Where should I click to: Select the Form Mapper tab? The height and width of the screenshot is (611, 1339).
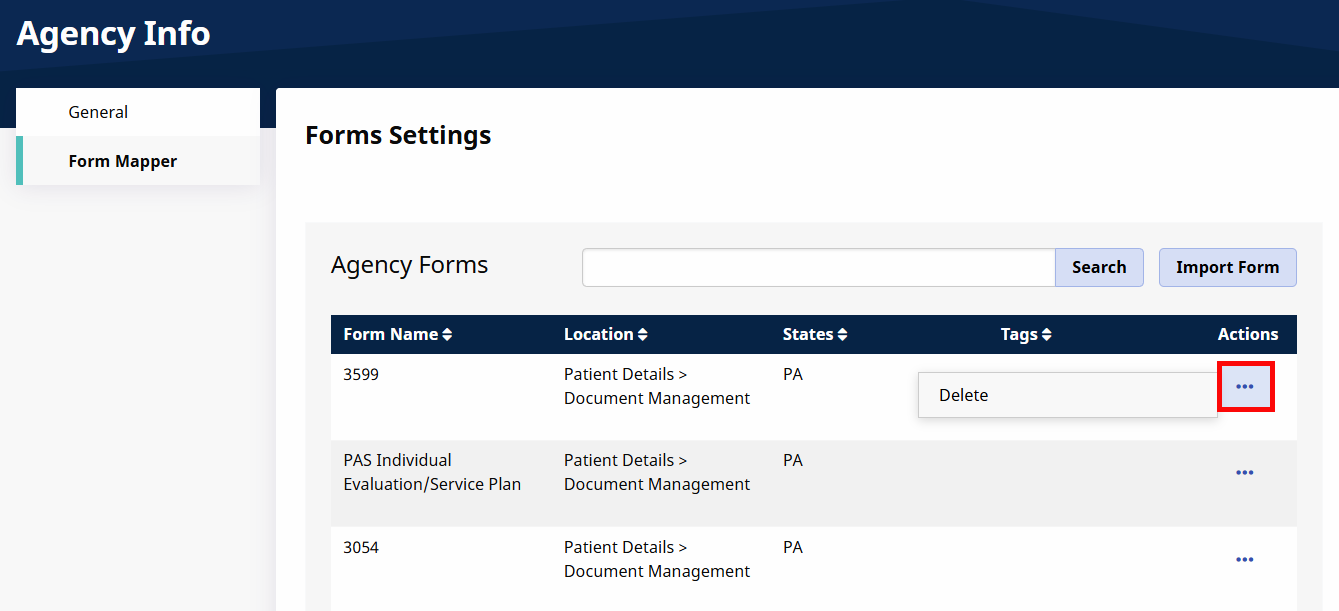pyautogui.click(x=122, y=161)
